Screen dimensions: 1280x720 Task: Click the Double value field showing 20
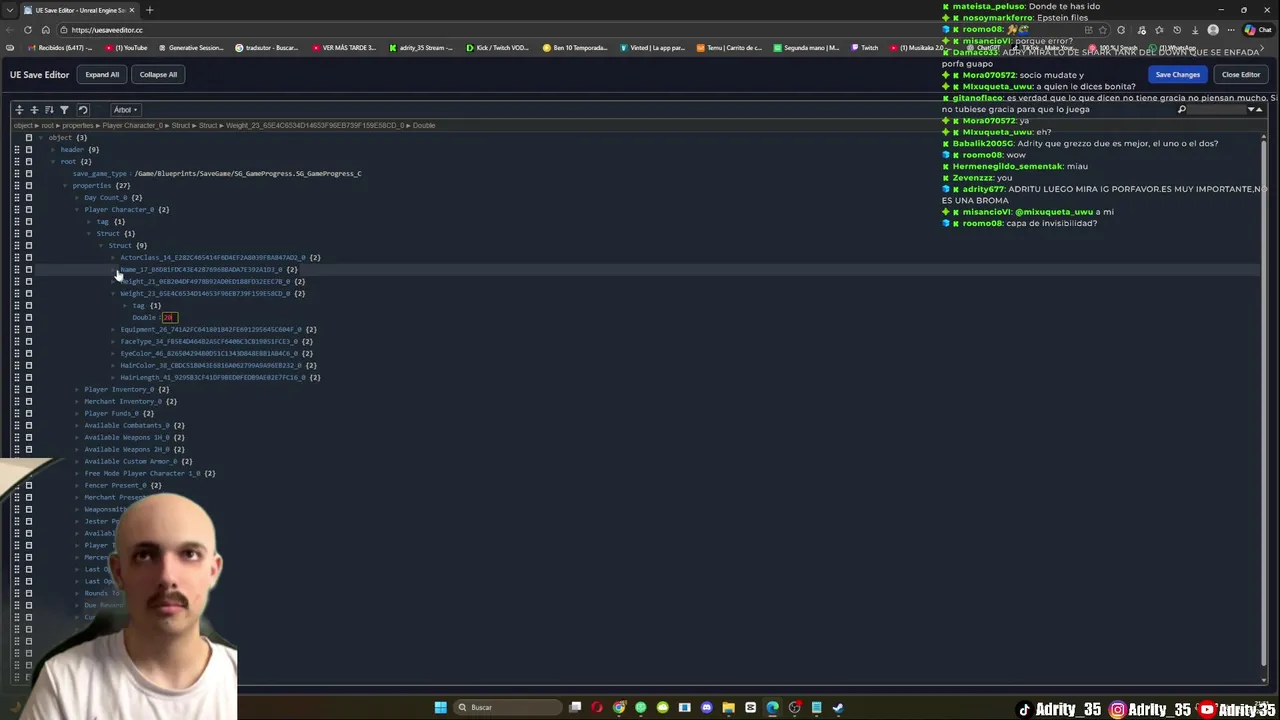click(168, 318)
